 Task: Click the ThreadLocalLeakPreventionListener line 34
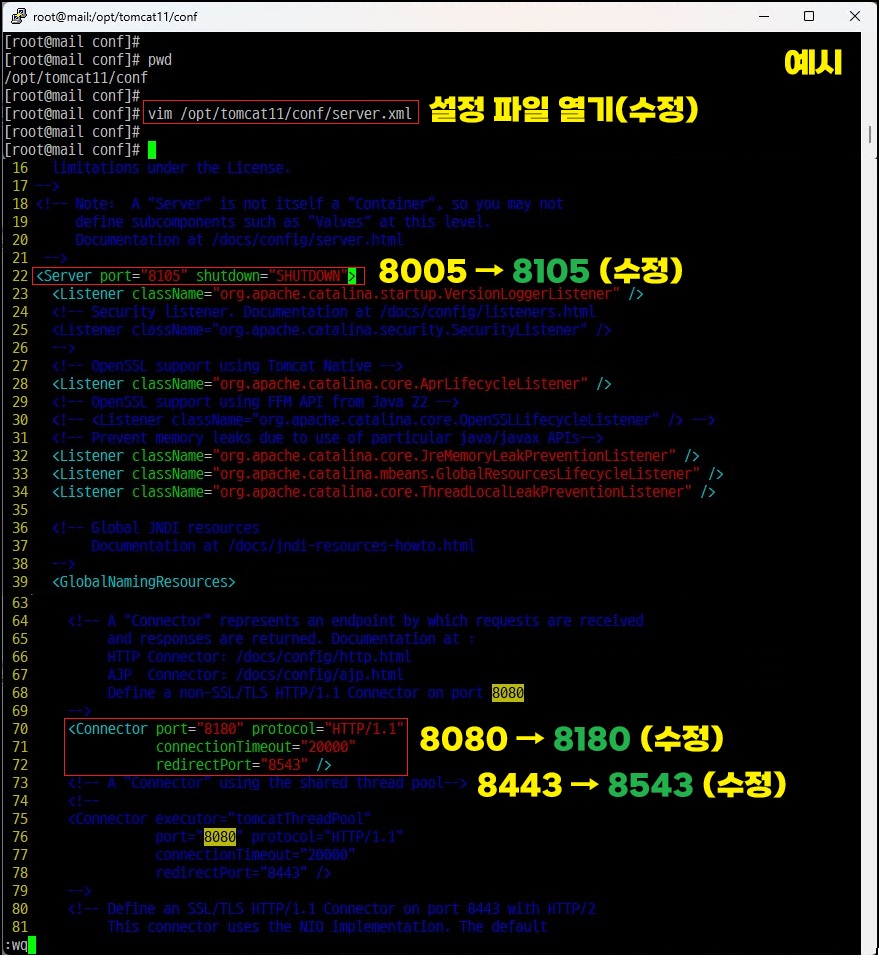384,492
